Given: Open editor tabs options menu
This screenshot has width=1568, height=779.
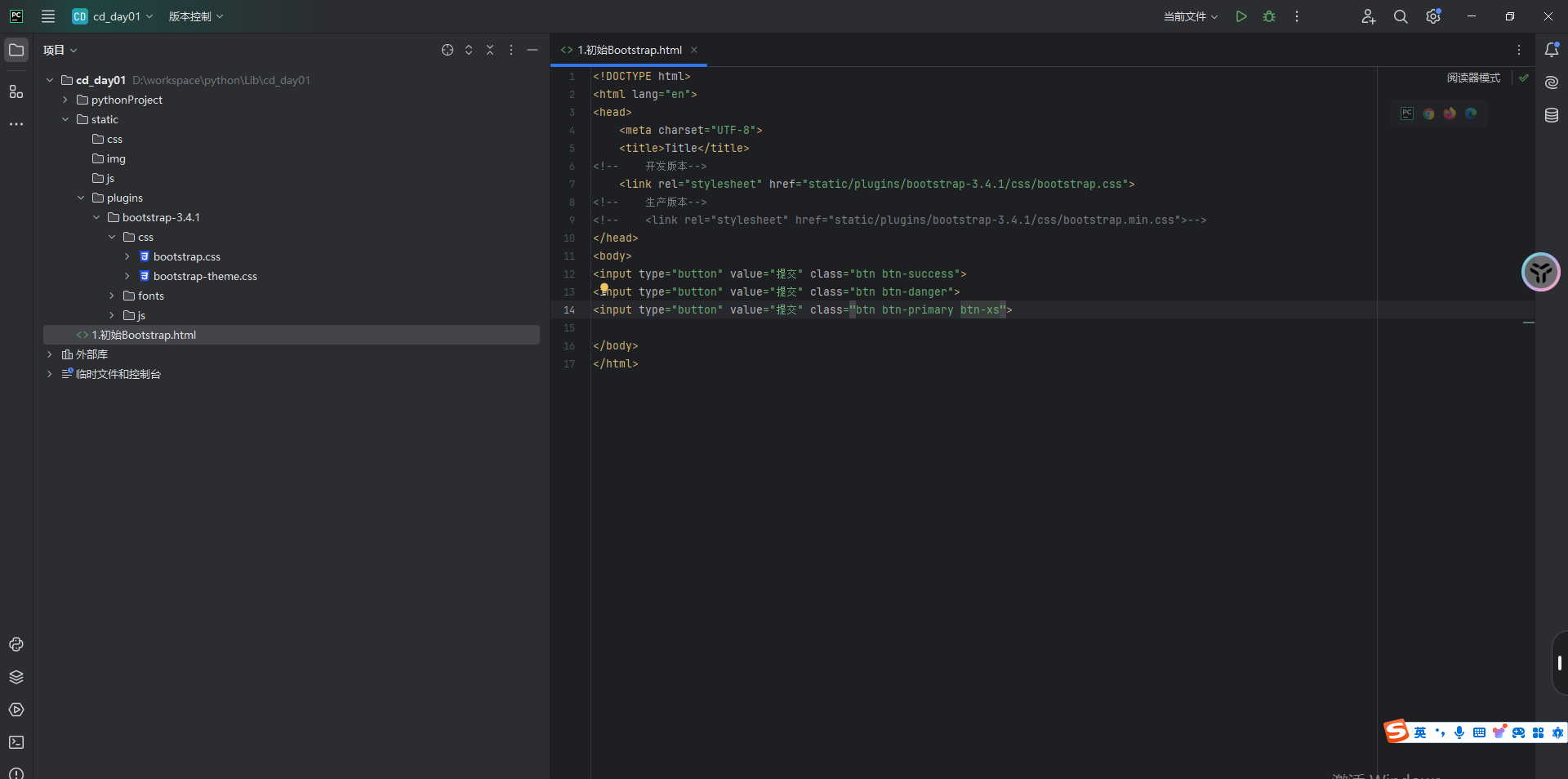Looking at the screenshot, I should click(x=1519, y=50).
